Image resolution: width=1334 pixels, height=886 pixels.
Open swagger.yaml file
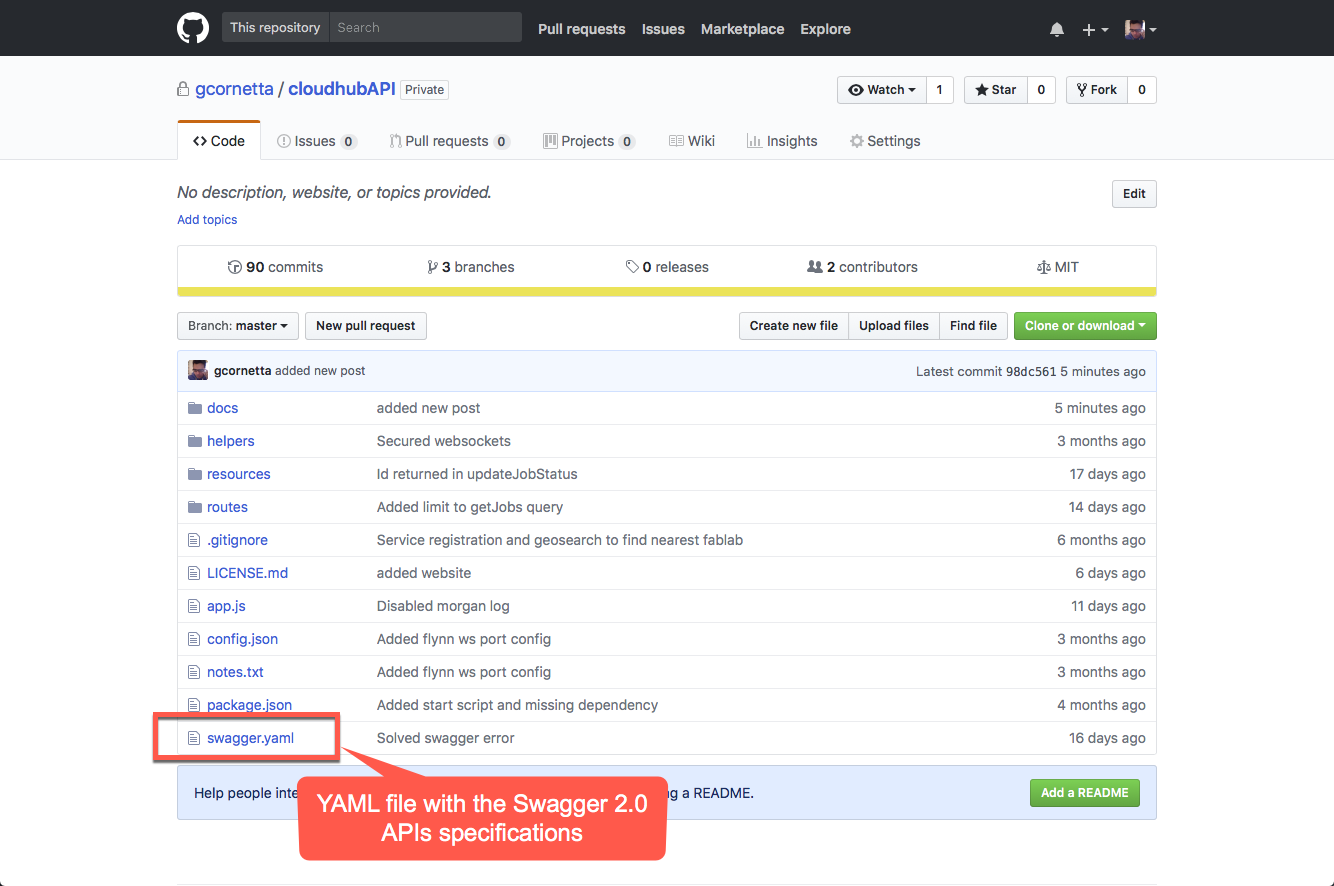coord(250,738)
